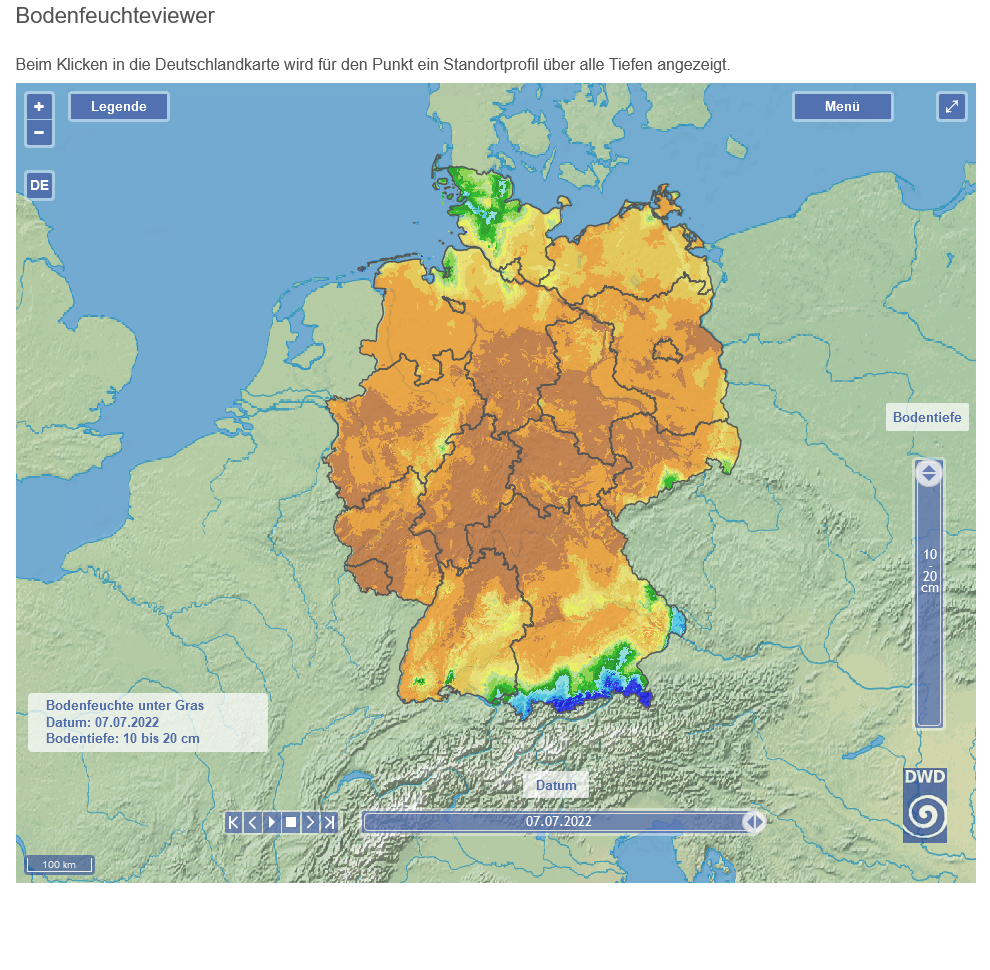Viewport: 990px width, 970px height.
Task: Click the date slider bar showing 07.07.2022
Action: (558, 822)
